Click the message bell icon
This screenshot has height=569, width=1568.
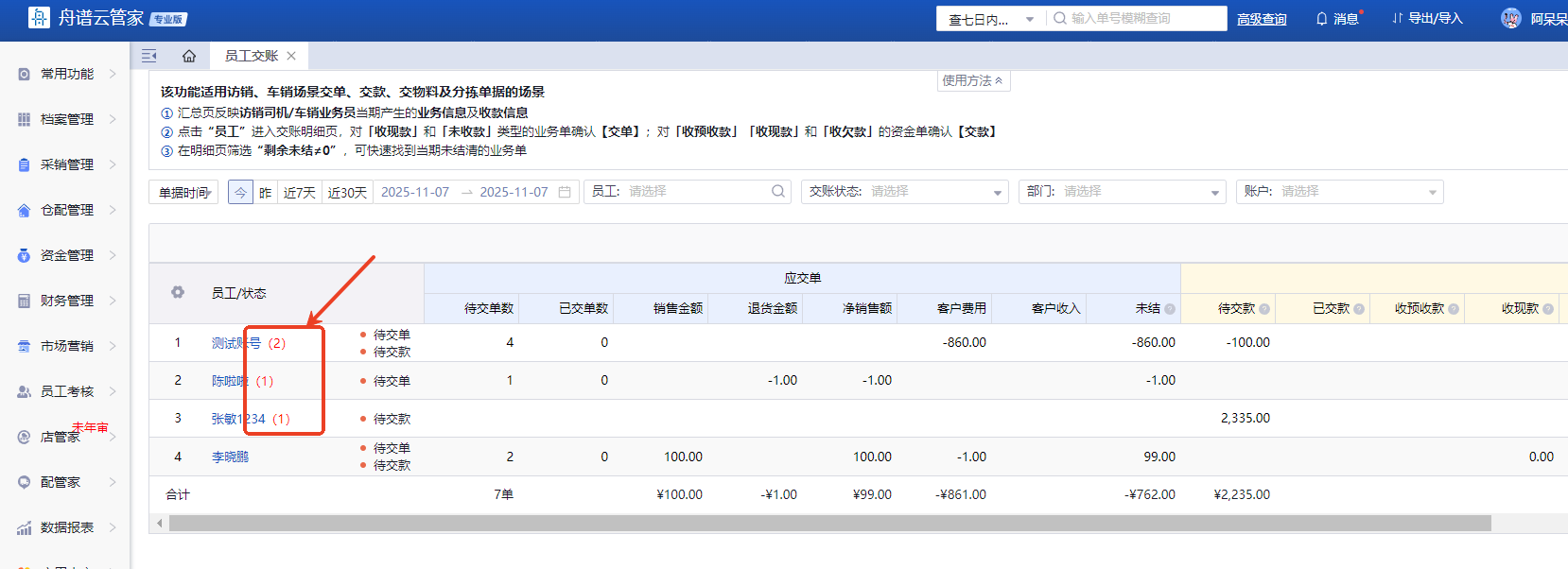1321,19
